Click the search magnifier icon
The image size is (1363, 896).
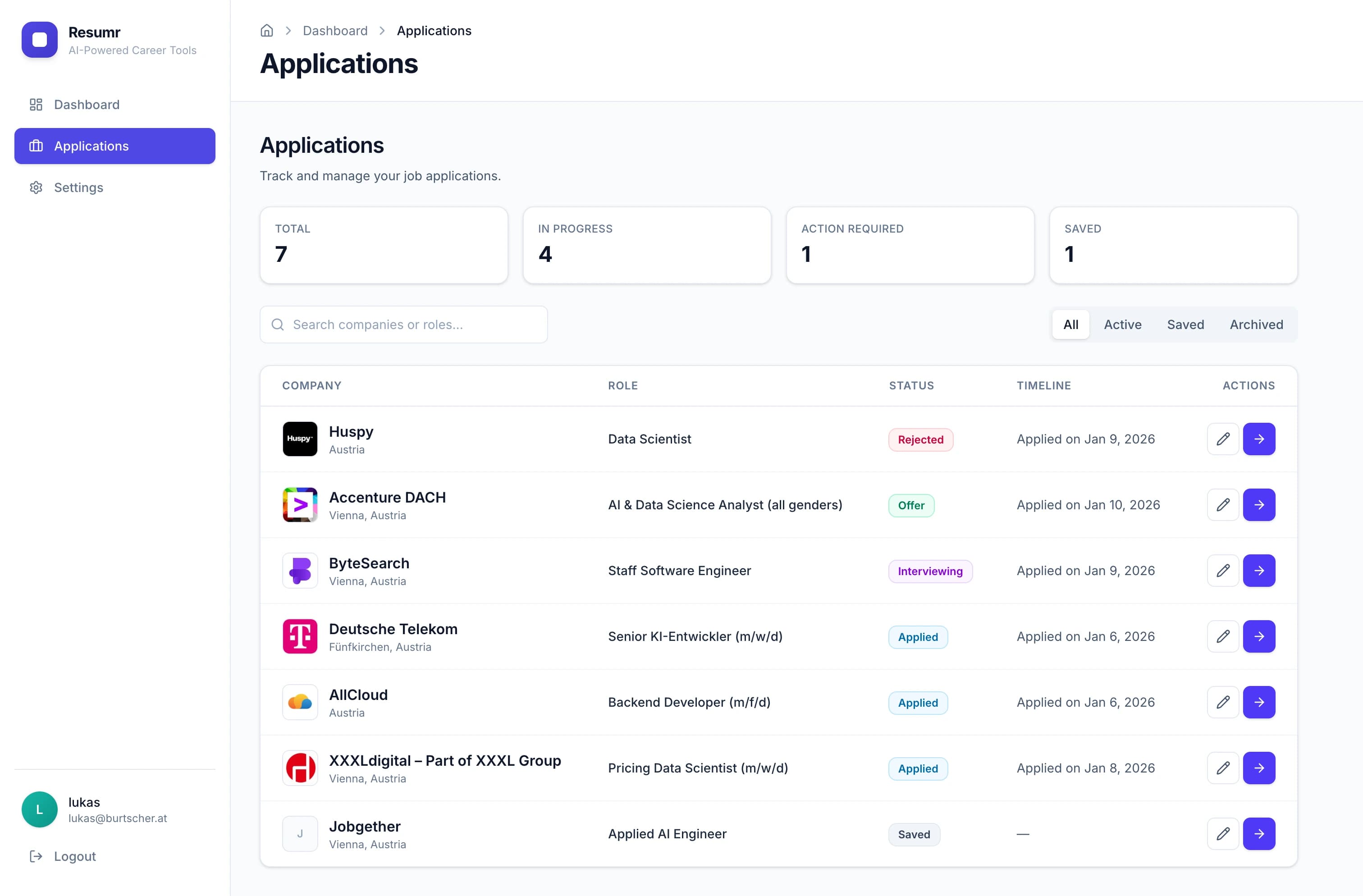(279, 324)
